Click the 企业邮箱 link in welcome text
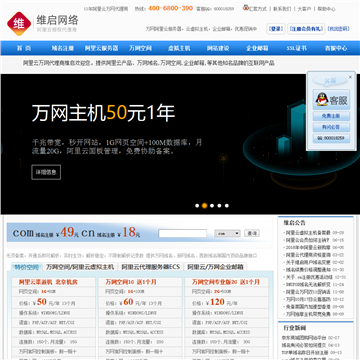Image resolution: width=360 pixels, height=360 pixels. [x=195, y=63]
